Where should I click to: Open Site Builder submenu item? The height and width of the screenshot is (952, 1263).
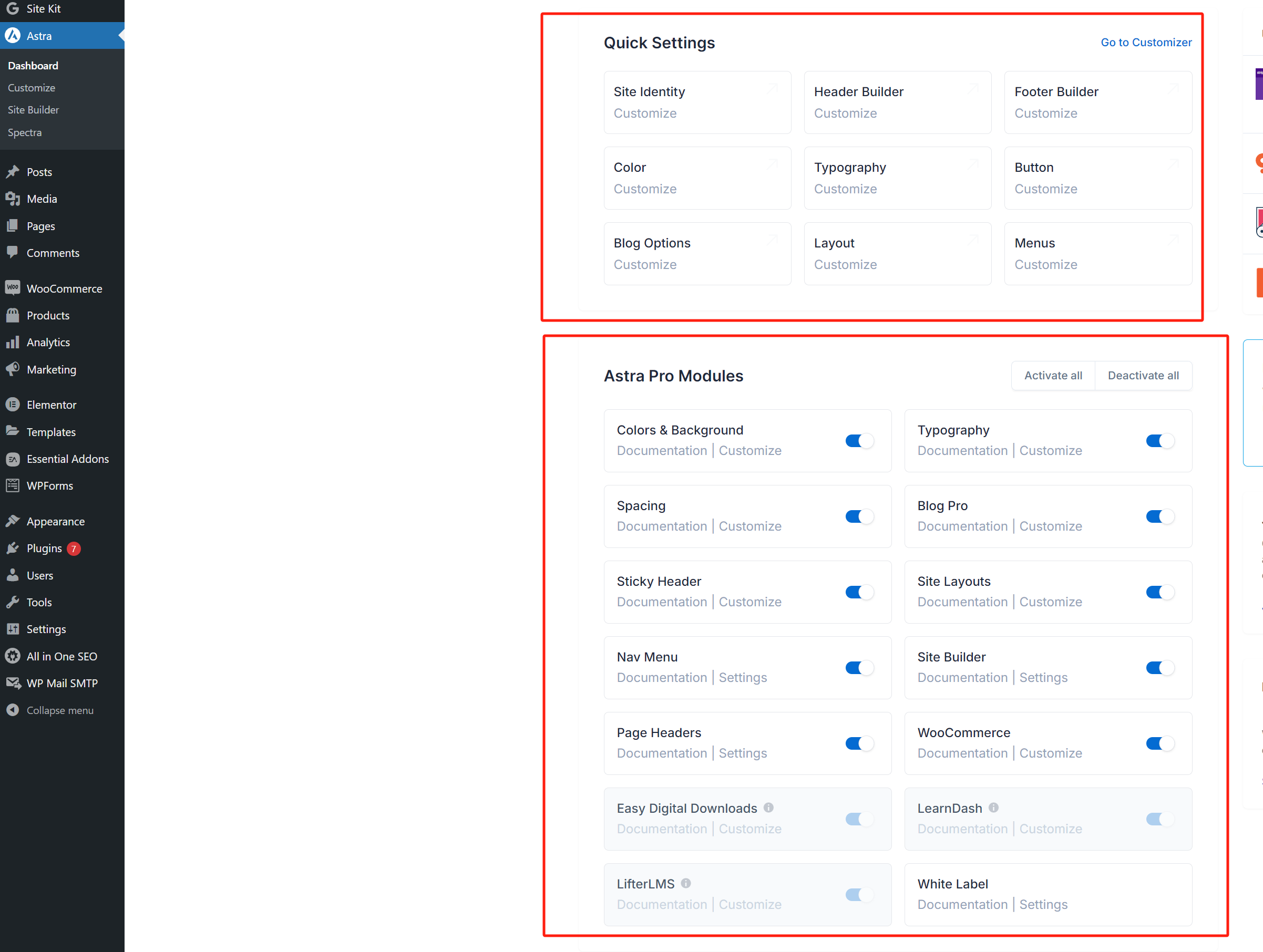click(33, 110)
